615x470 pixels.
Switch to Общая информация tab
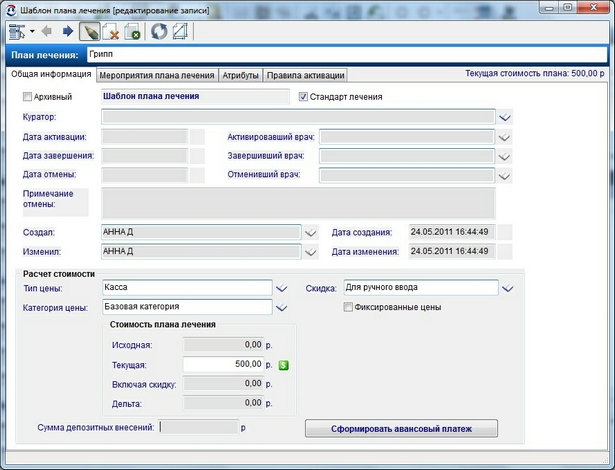point(51,74)
